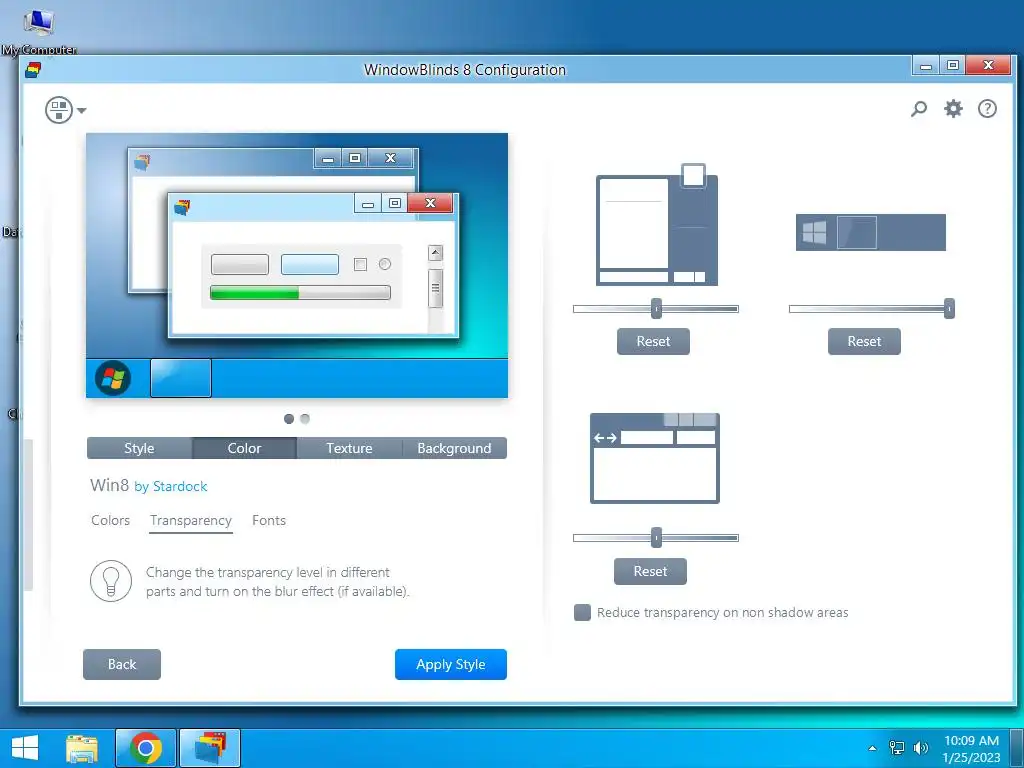
Task: Open File Explorer from the taskbar
Action: click(82, 748)
